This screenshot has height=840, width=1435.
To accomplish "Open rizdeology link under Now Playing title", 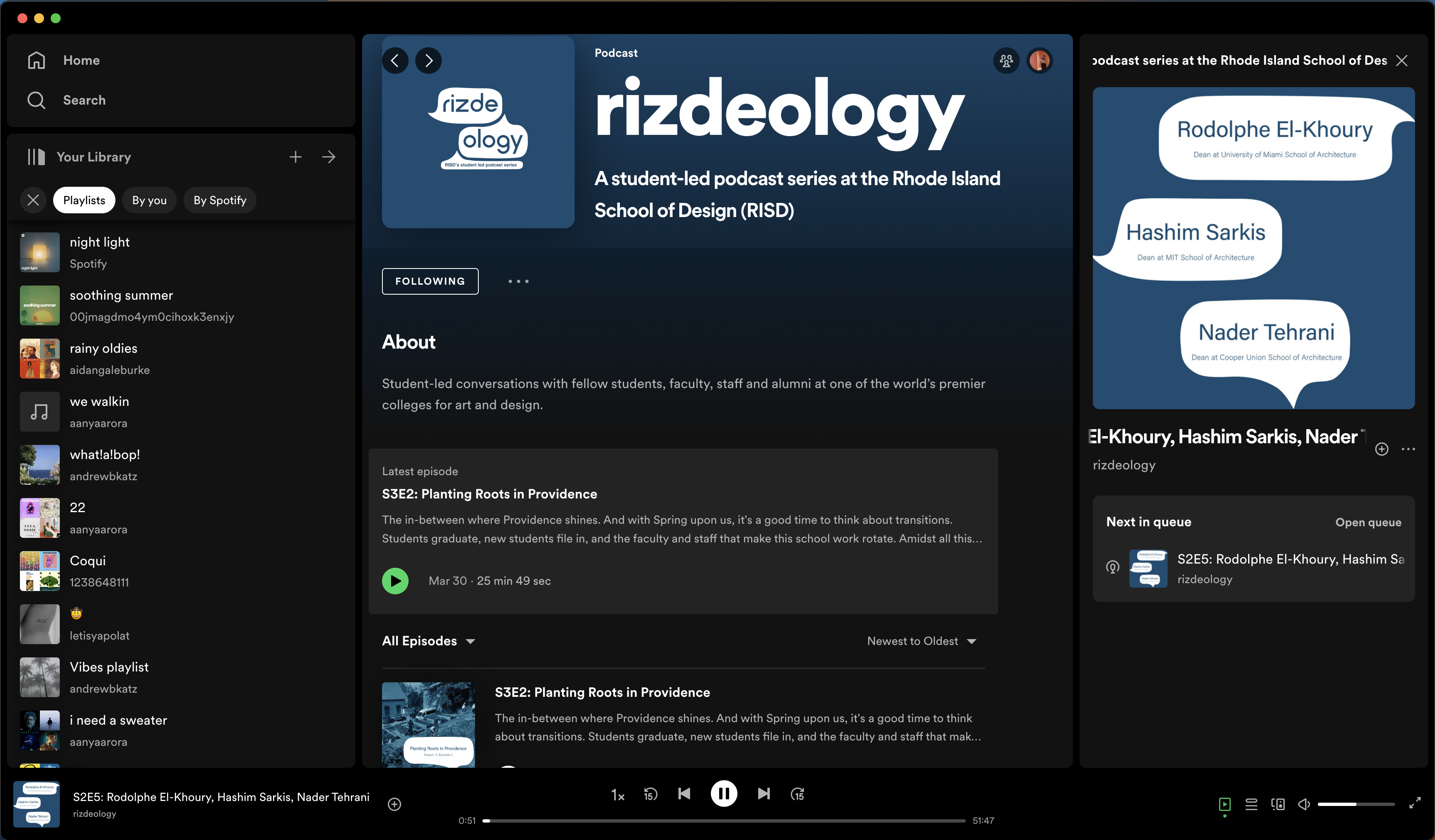I will tap(1124, 465).
